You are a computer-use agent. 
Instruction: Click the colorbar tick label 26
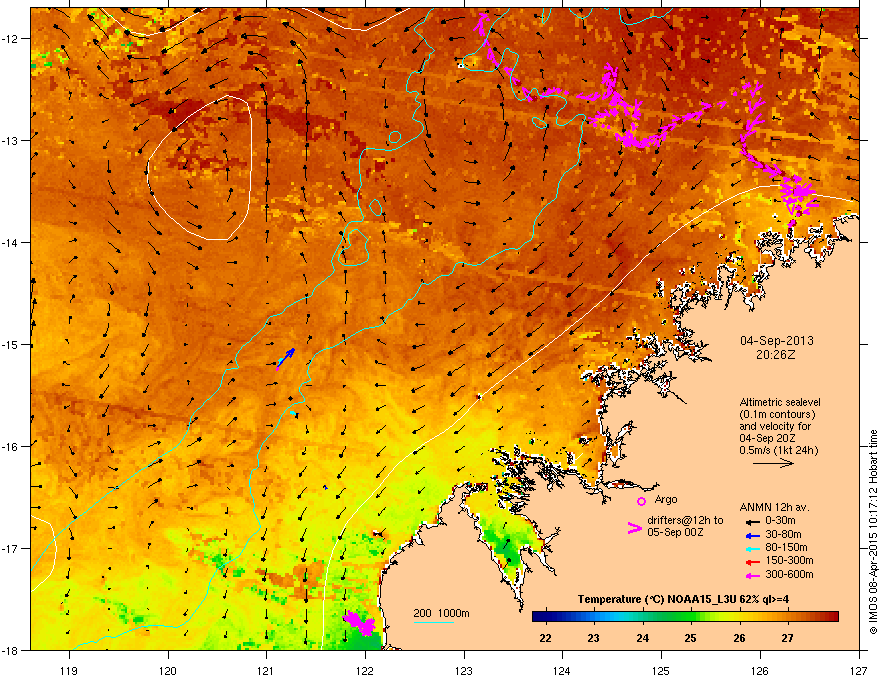click(739, 638)
